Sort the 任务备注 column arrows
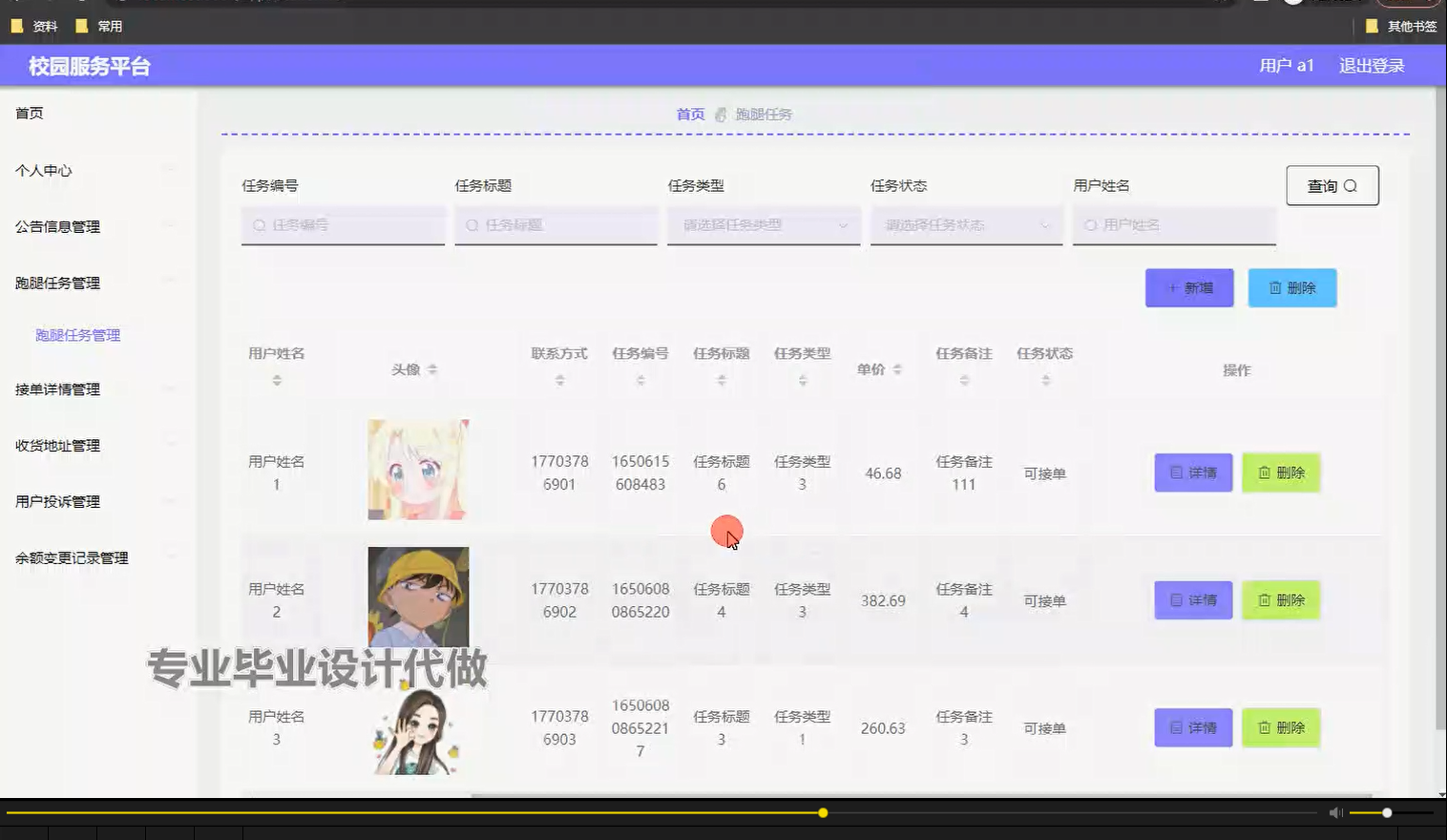Image resolution: width=1447 pixels, height=840 pixels. coord(964,380)
